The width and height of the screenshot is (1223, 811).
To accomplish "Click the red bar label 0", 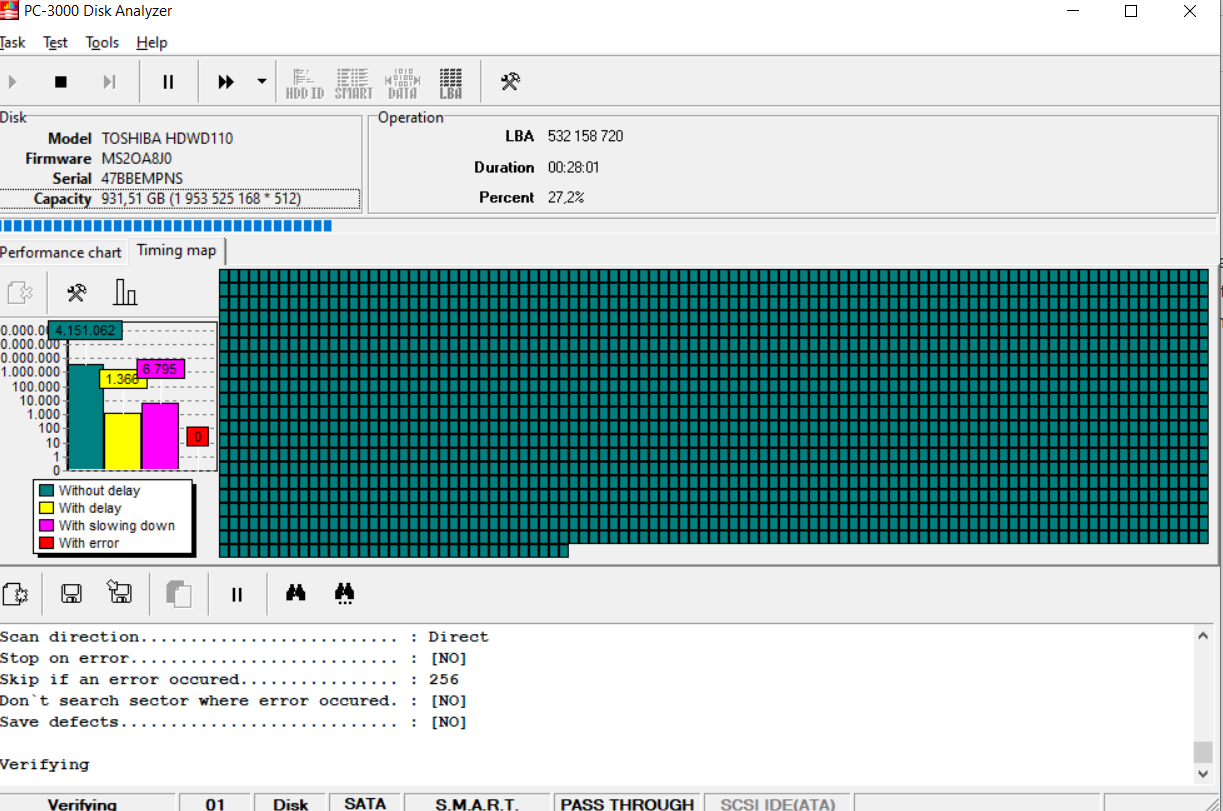I will [198, 437].
